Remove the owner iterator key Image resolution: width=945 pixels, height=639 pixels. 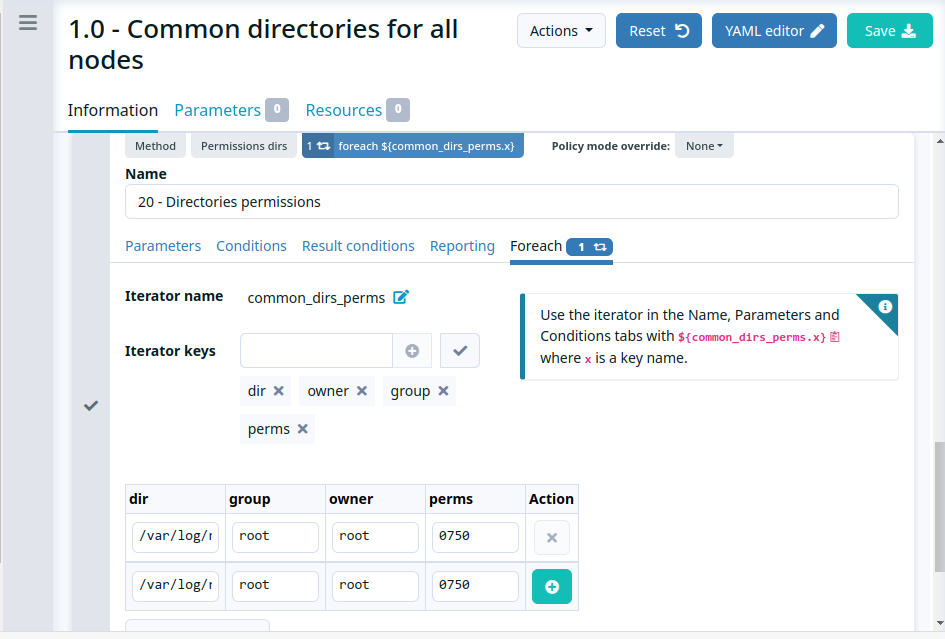click(362, 391)
